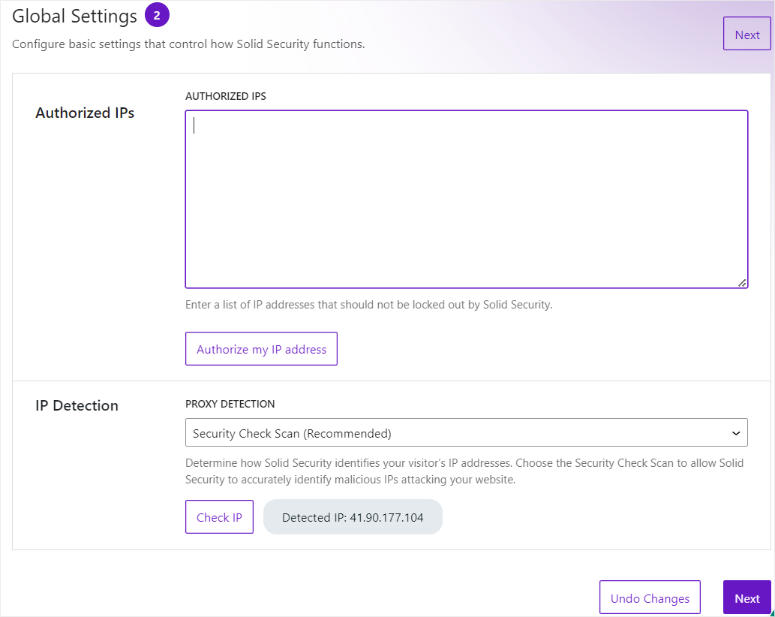
Task: Focus the Authorized IPs text area
Action: 466,199
